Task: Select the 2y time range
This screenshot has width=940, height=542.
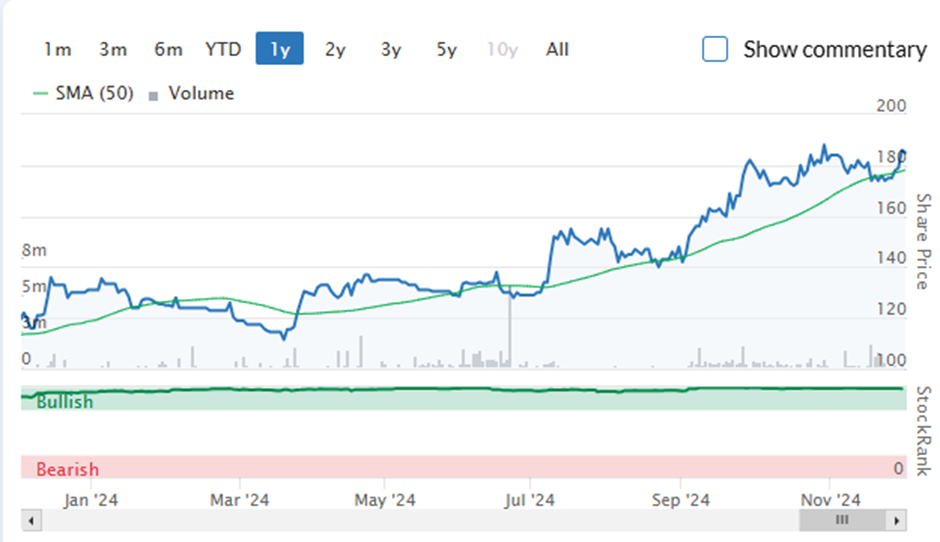Action: pos(335,49)
